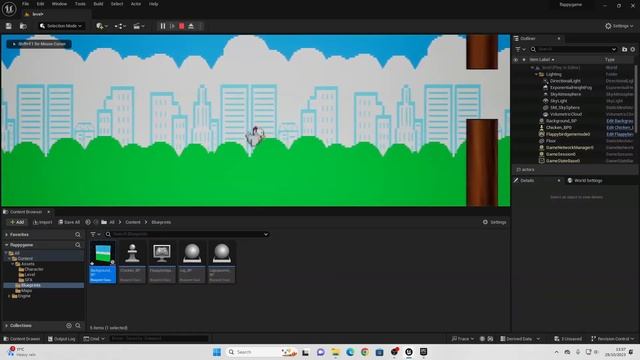Select the Floor actor in Outliner
Viewport: 640px width, 360px height.
pyautogui.click(x=551, y=141)
